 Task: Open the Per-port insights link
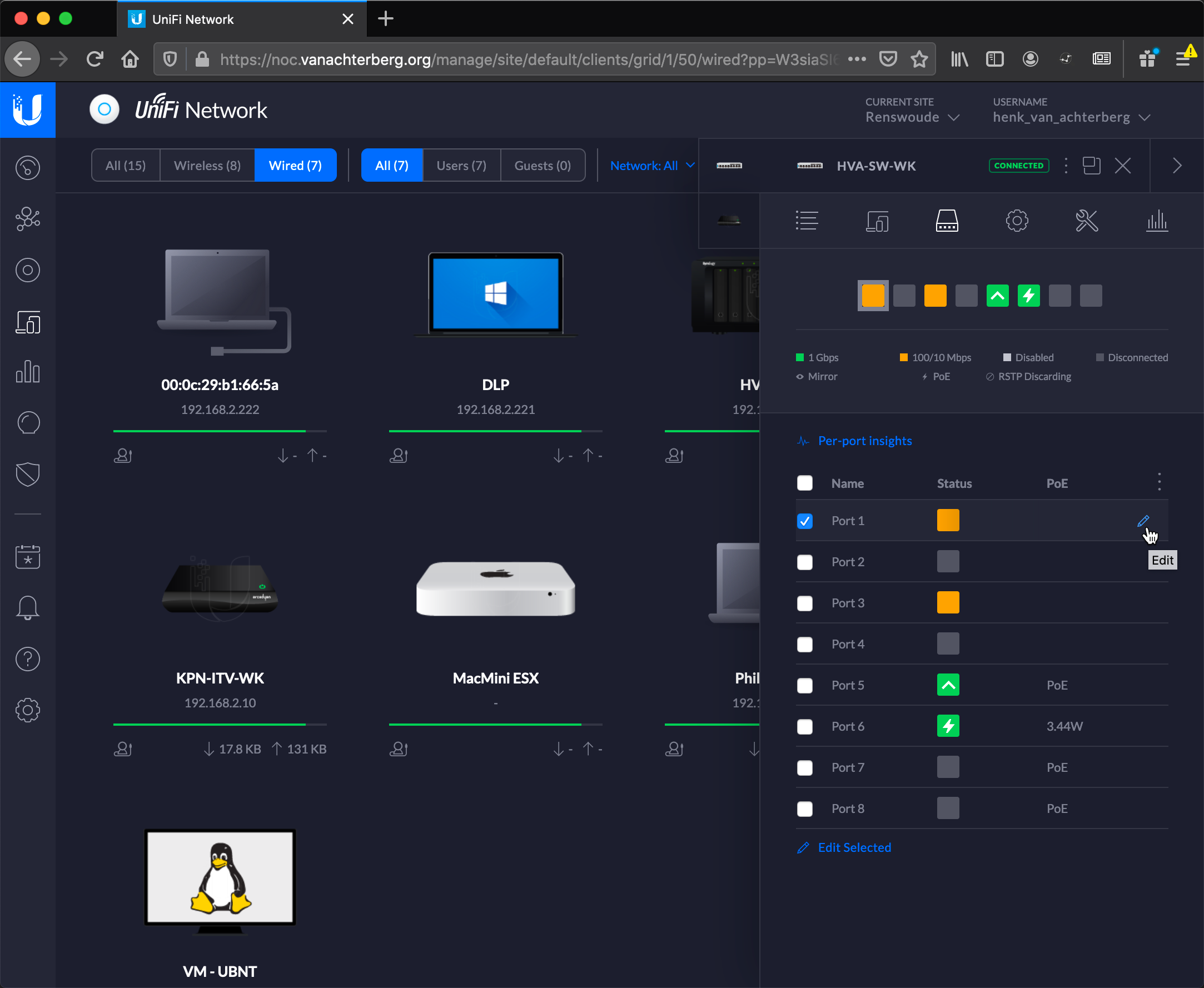coord(864,441)
